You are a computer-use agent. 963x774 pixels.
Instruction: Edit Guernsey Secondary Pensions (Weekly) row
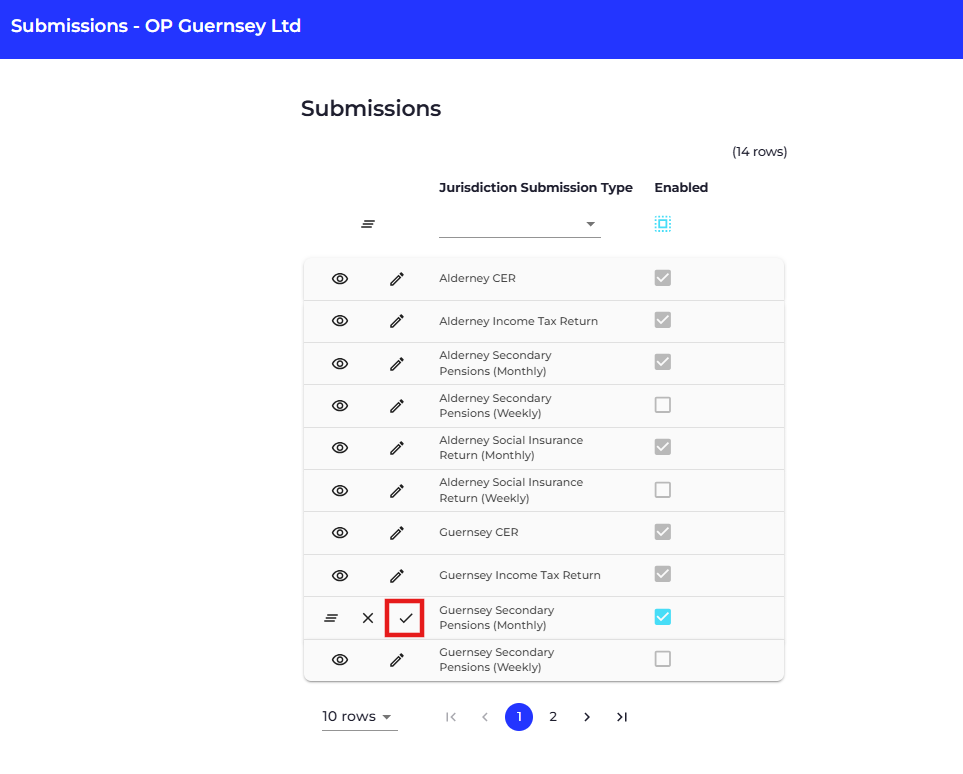click(397, 660)
